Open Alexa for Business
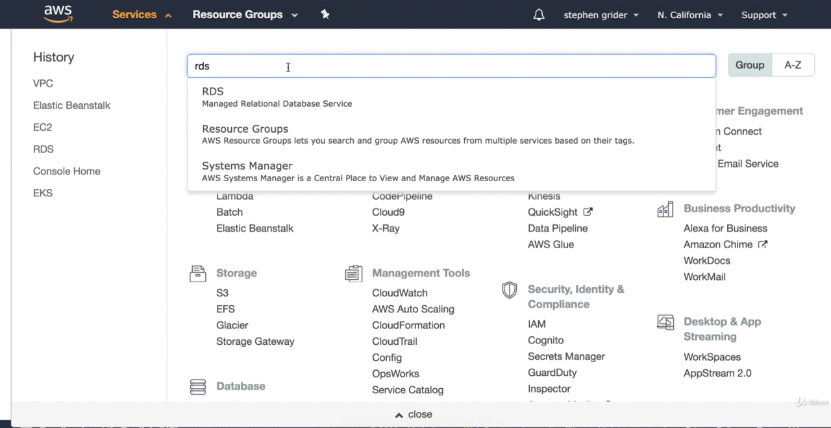Image resolution: width=831 pixels, height=428 pixels. point(726,228)
